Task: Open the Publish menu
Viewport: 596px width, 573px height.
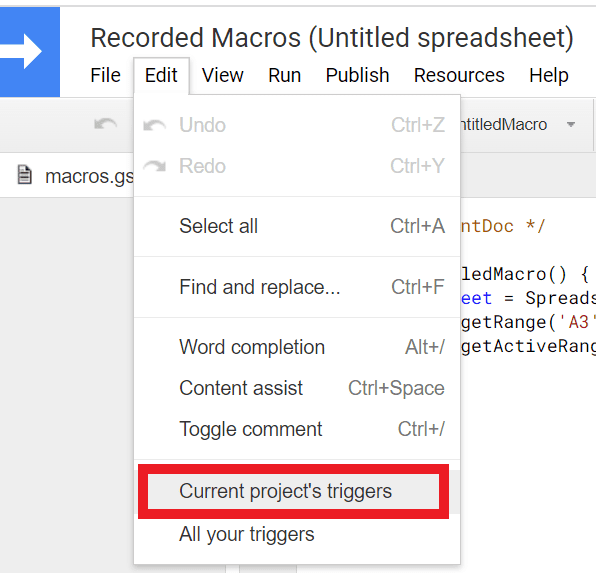Action: tap(357, 75)
